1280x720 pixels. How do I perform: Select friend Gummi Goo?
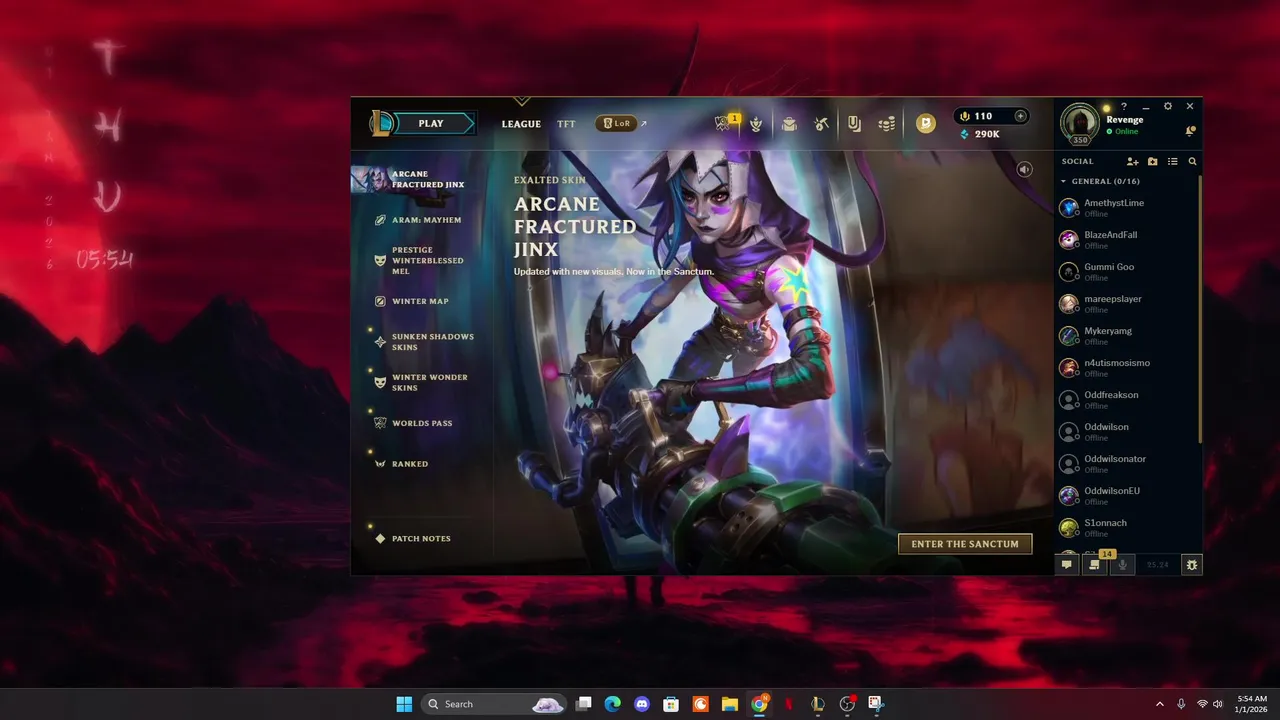coord(1127,271)
